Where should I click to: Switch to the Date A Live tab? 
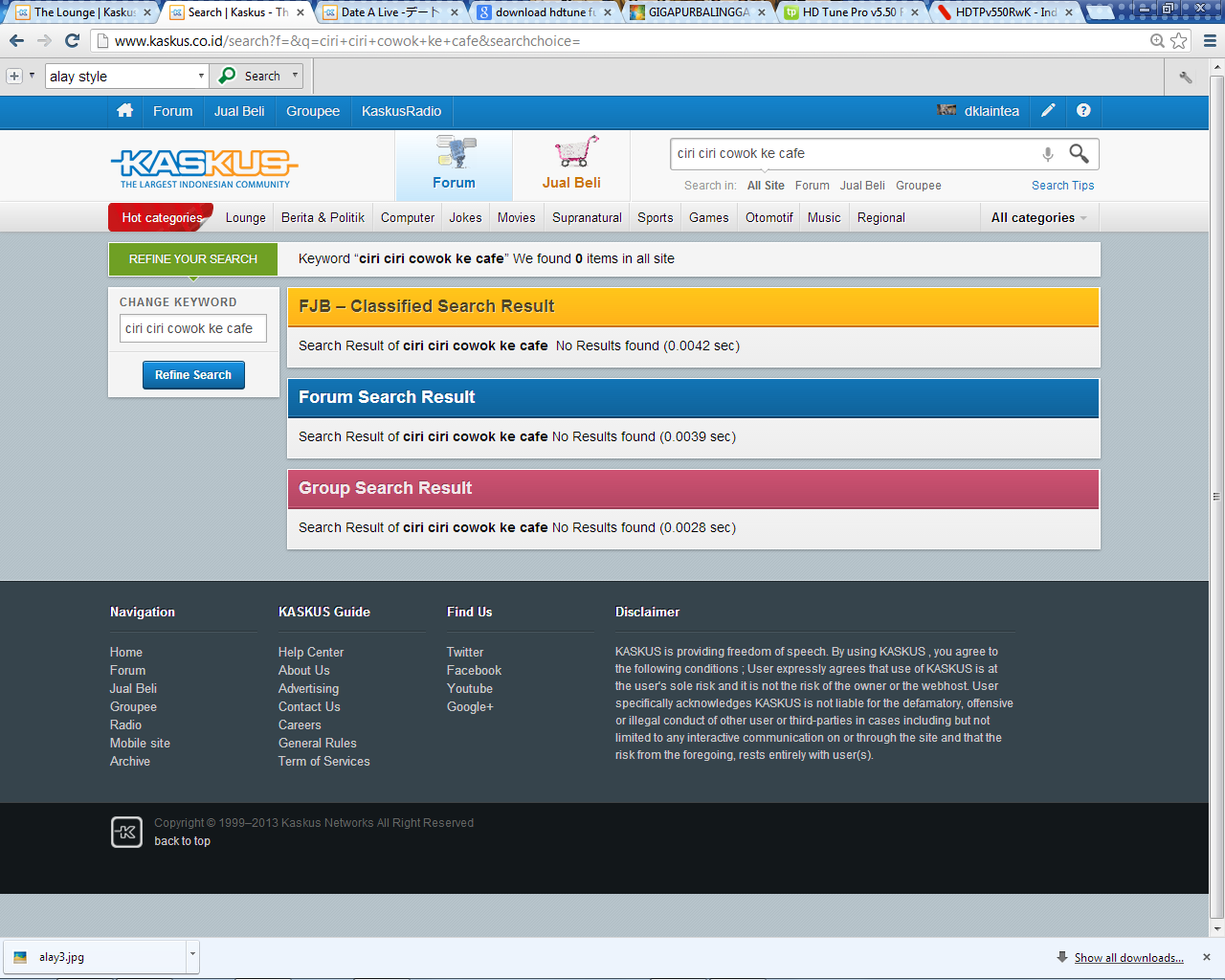coord(389,12)
